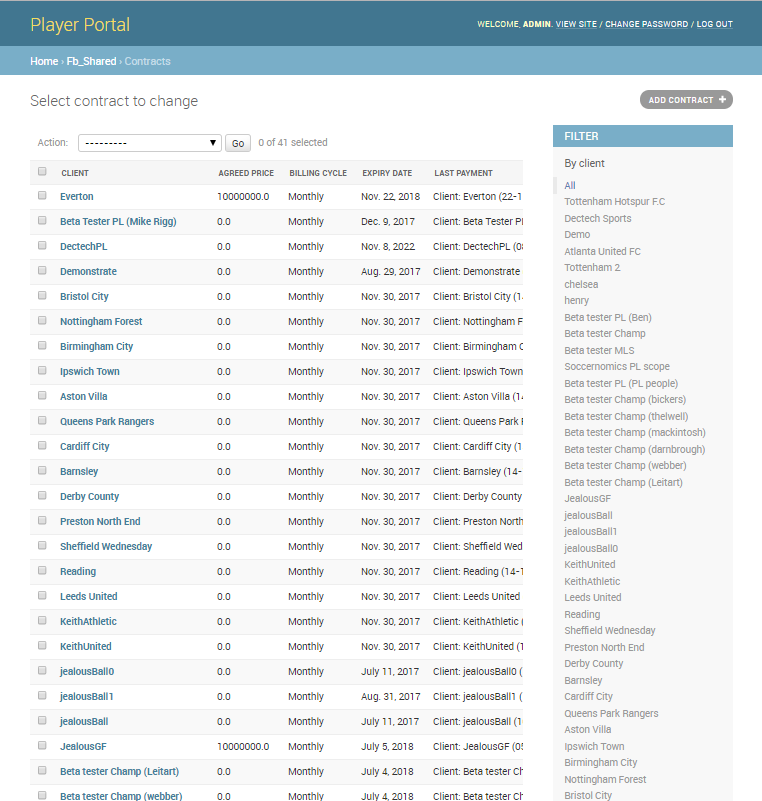The height and width of the screenshot is (801, 762).
Task: Filter by Soccernomics PL scope client
Action: (x=617, y=367)
